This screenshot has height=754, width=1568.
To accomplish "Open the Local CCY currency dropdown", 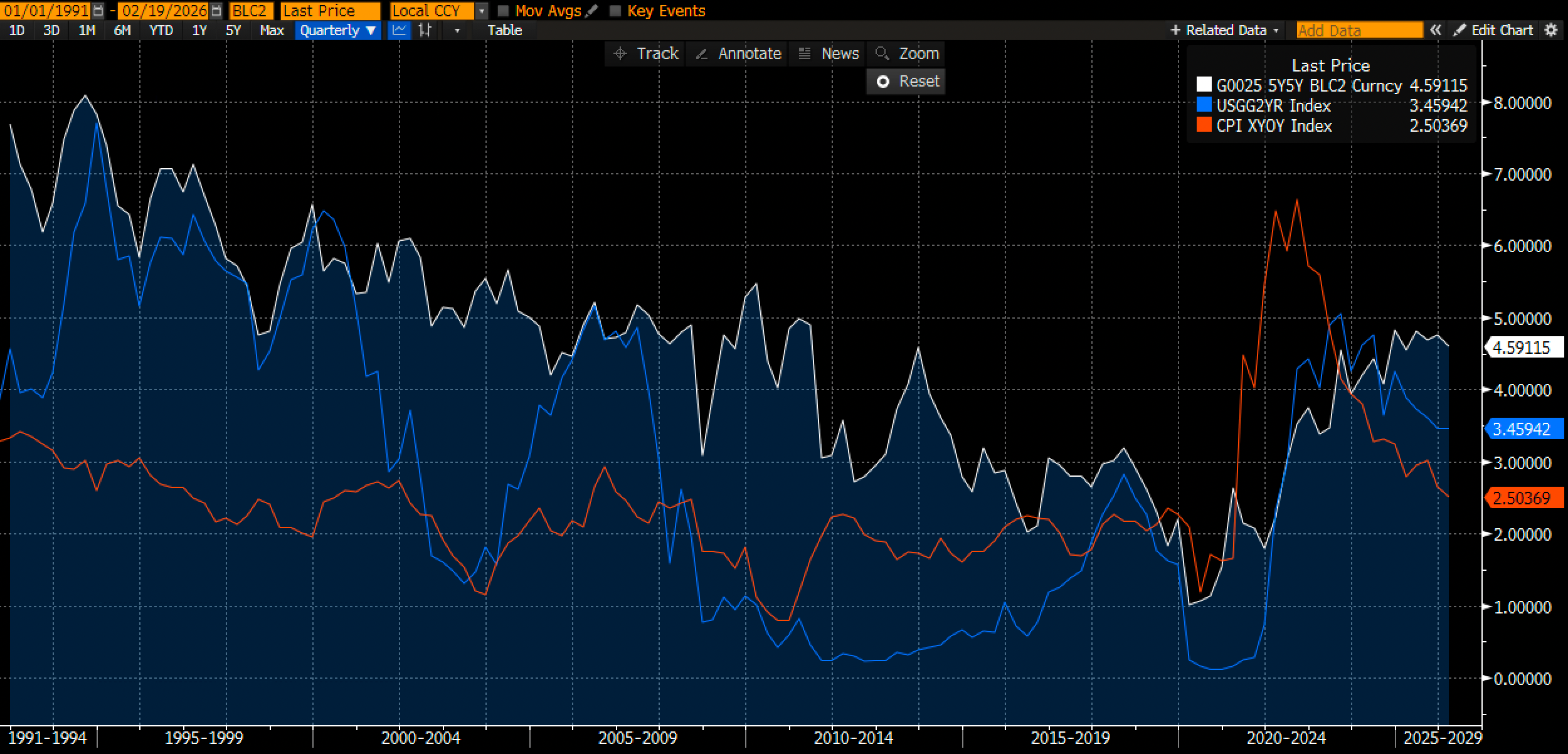I will [482, 11].
